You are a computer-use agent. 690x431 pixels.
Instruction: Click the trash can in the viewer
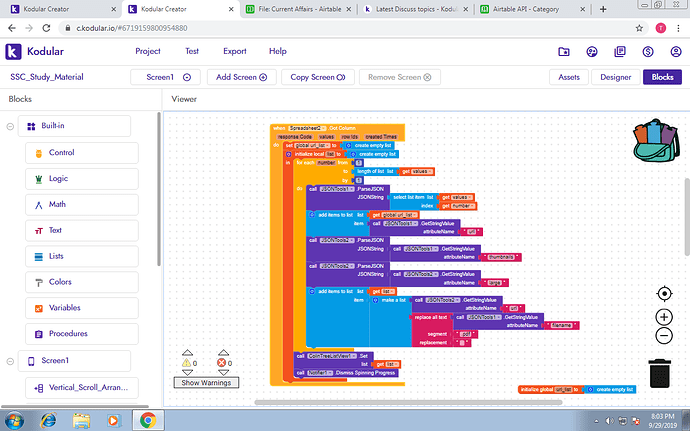[660, 373]
